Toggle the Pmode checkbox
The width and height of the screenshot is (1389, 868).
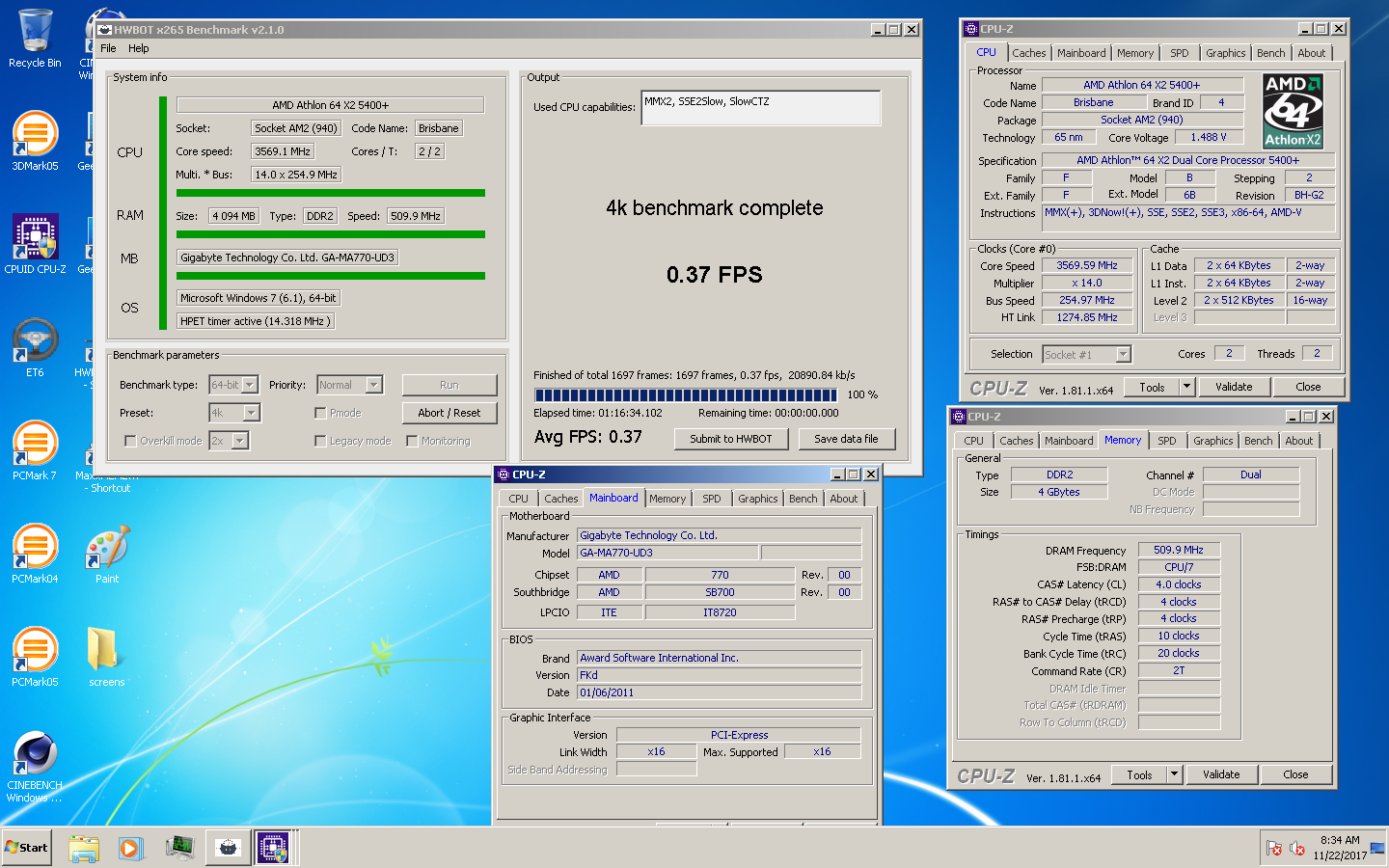[x=320, y=413]
